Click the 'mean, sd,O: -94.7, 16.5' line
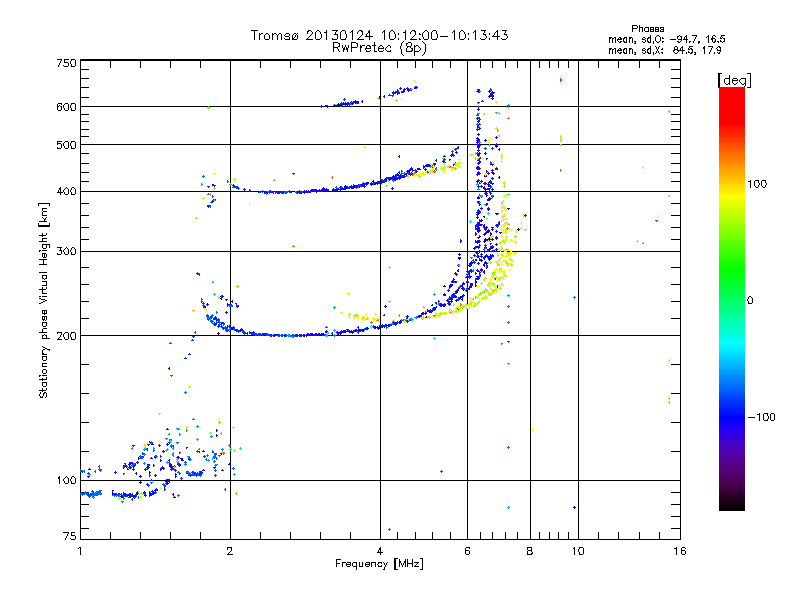Viewport: 800px width, 600px height. point(666,39)
